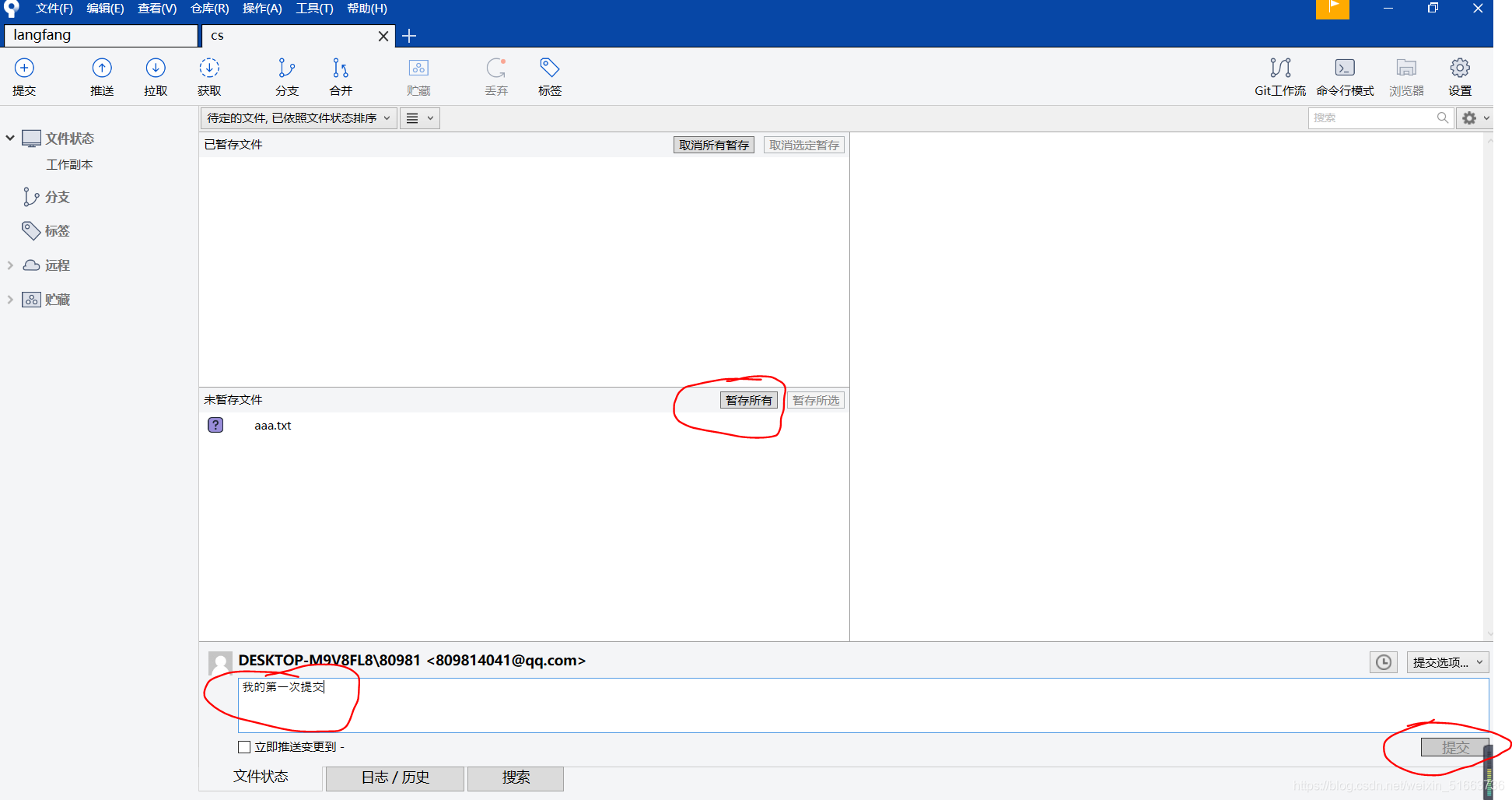Click the 贮藏 stash toolbar icon
Screen dimensions: 1512x800
pyautogui.click(x=418, y=76)
